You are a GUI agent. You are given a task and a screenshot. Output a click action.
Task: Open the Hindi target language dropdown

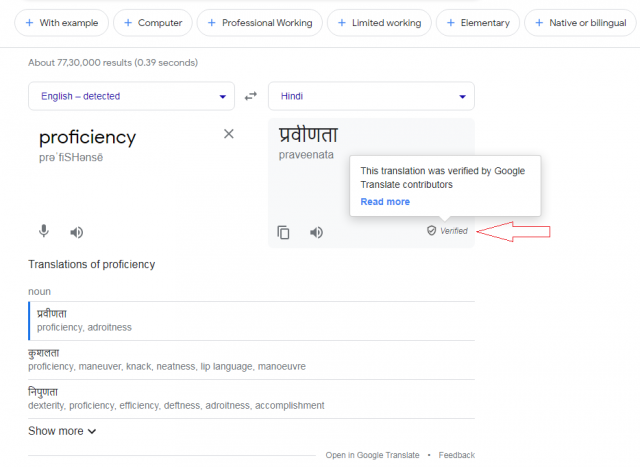pyautogui.click(x=371, y=96)
